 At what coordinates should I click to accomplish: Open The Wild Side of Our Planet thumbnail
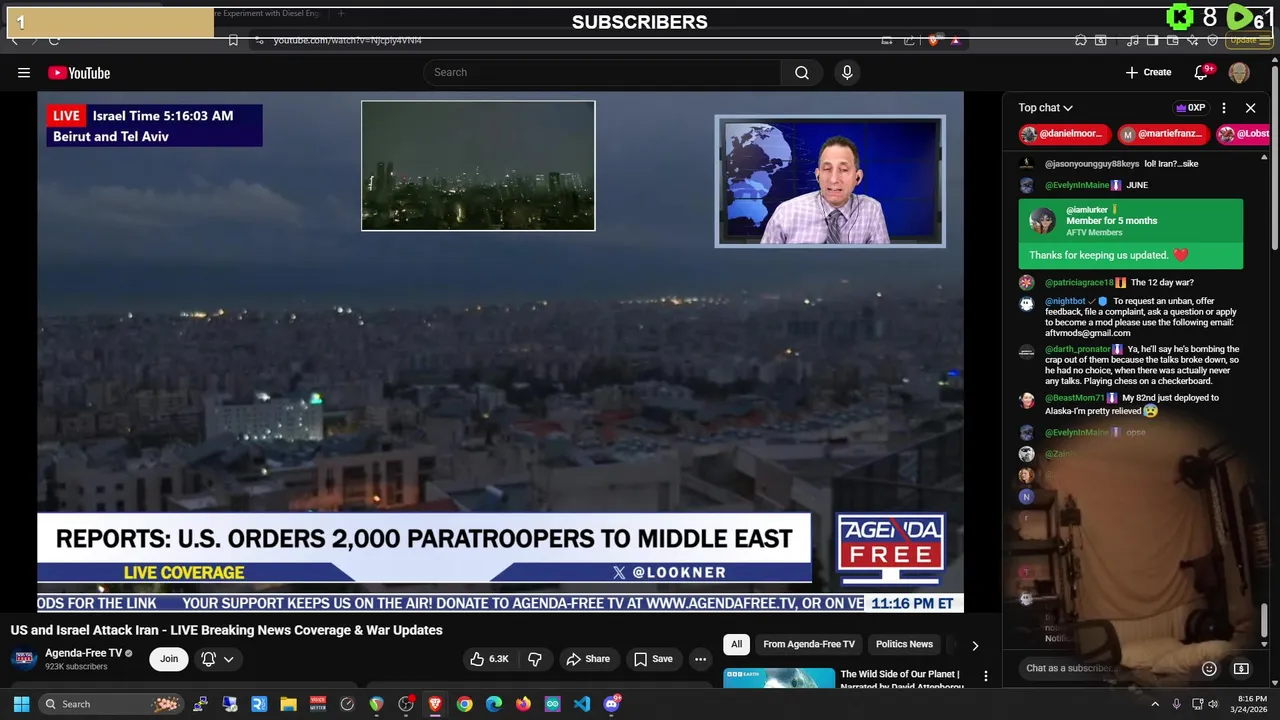[779, 678]
